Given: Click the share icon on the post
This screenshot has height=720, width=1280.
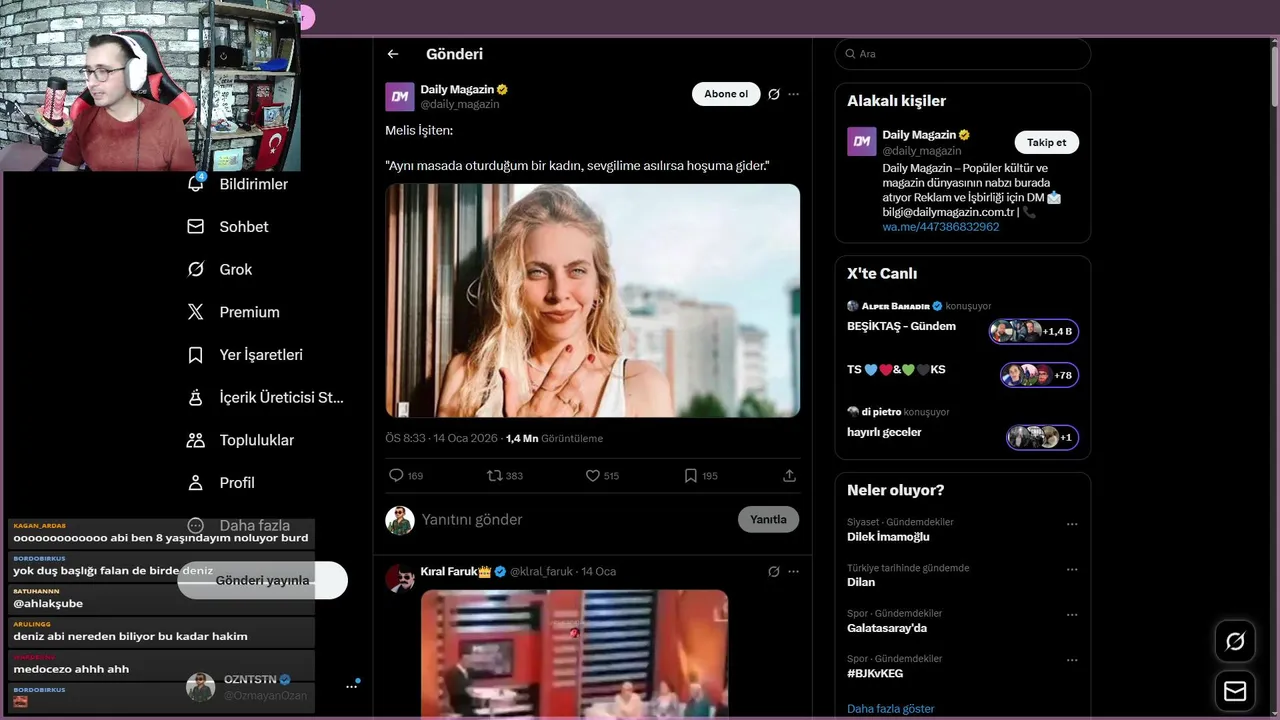Looking at the screenshot, I should pos(789,476).
